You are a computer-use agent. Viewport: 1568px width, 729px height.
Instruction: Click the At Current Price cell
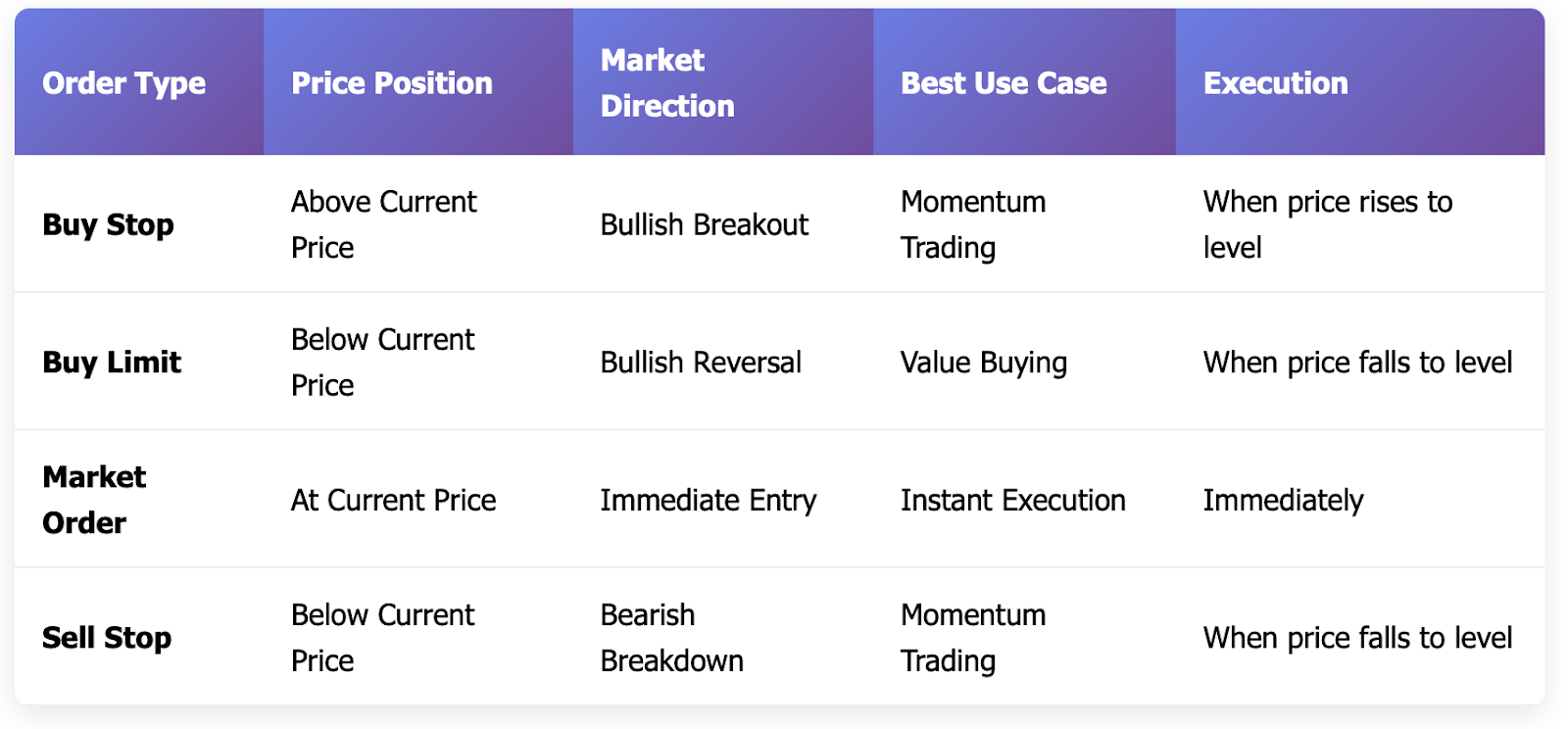pyautogui.click(x=393, y=500)
